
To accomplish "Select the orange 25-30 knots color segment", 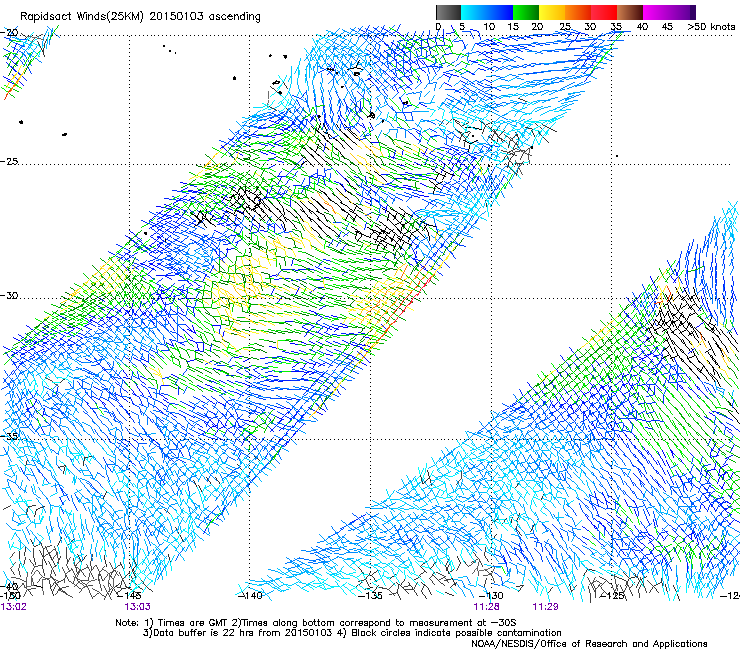I will 578,12.
